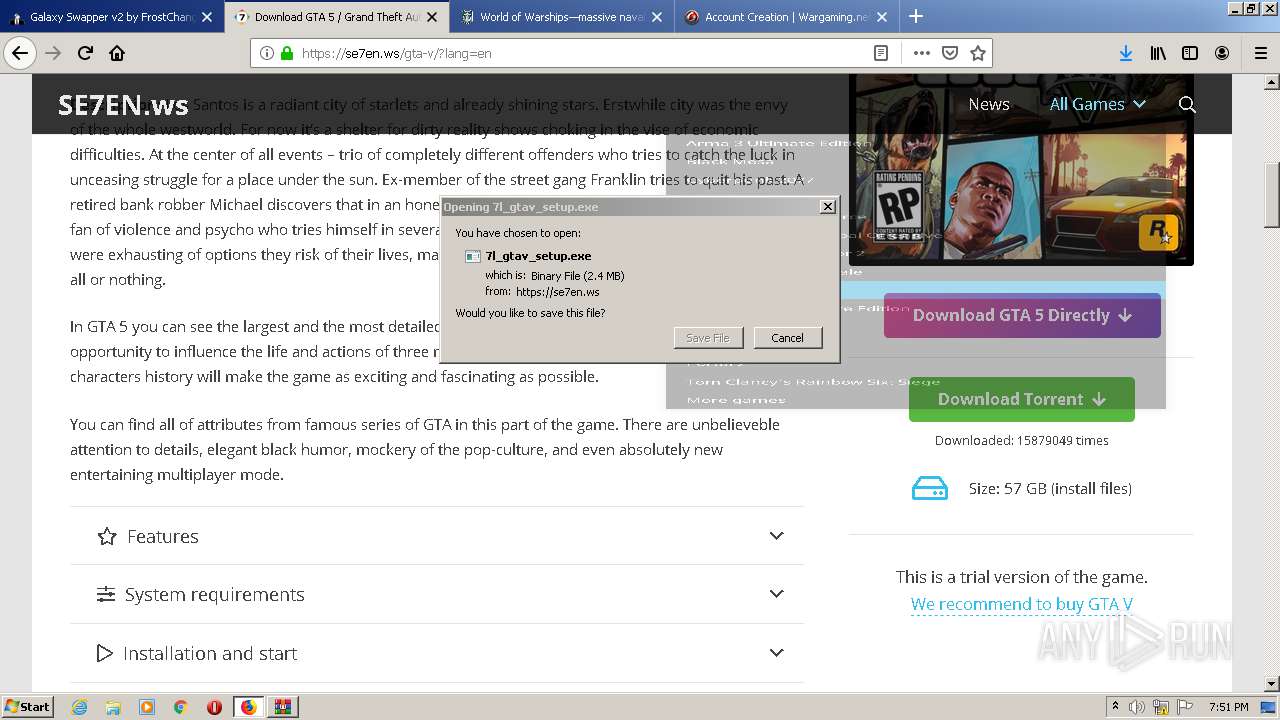This screenshot has height=720, width=1280.
Task: Expand the System requirements section
Action: click(x=437, y=594)
